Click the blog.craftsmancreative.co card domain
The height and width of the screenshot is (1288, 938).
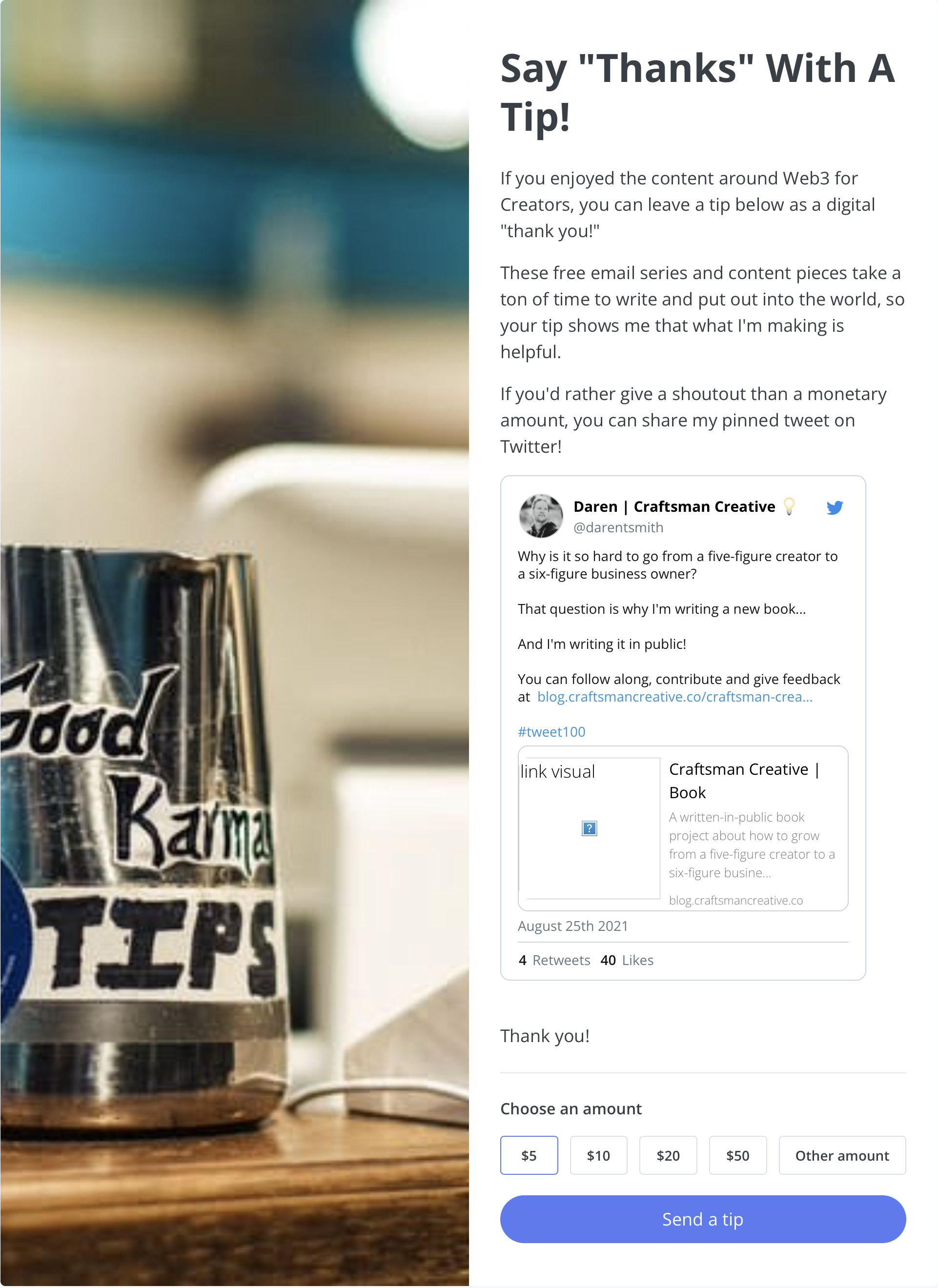pyautogui.click(x=736, y=900)
